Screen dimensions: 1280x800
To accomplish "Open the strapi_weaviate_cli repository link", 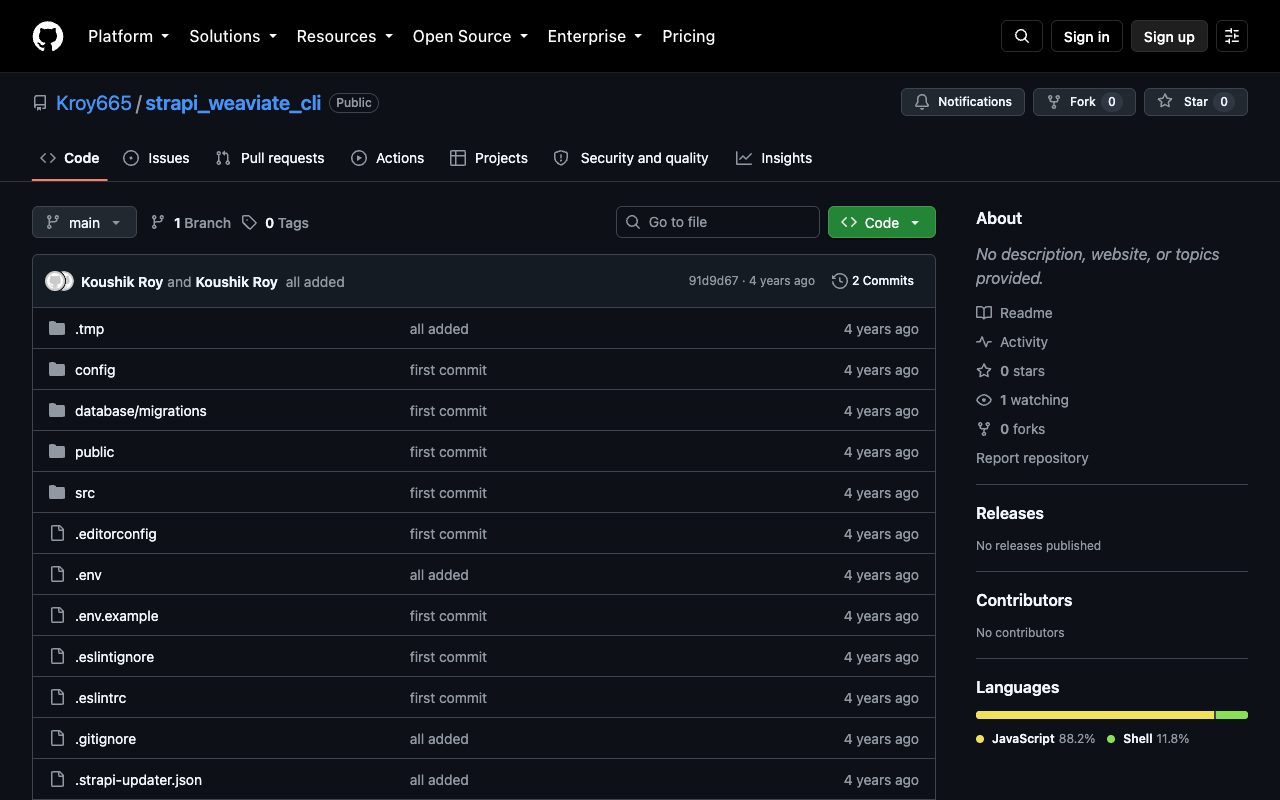I will coord(233,103).
